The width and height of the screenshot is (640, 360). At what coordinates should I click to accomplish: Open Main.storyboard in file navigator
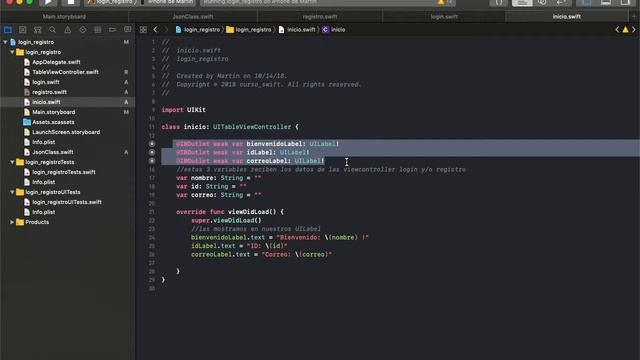pyautogui.click(x=53, y=112)
